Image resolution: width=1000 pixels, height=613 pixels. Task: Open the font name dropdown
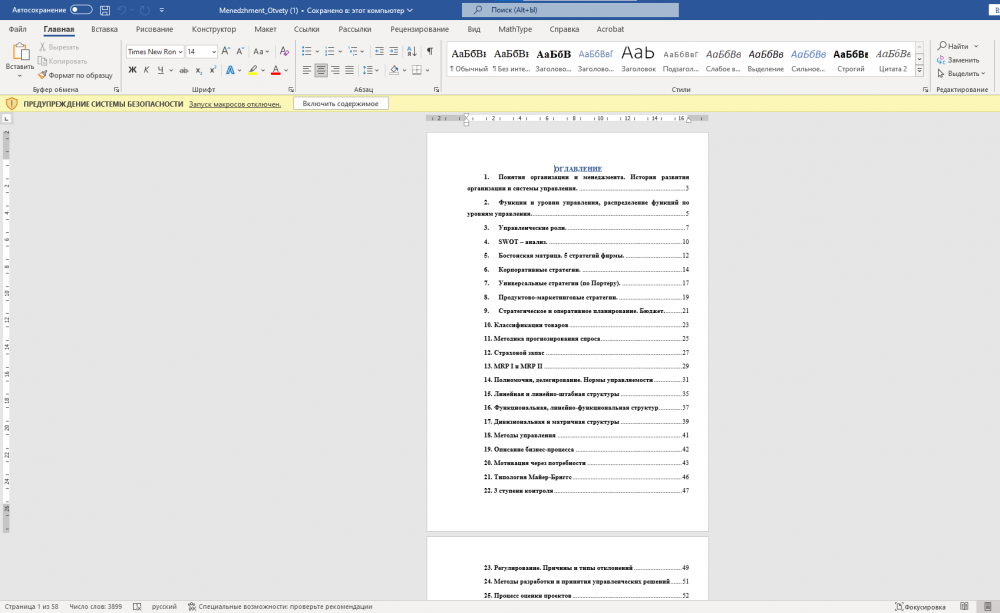coord(180,51)
